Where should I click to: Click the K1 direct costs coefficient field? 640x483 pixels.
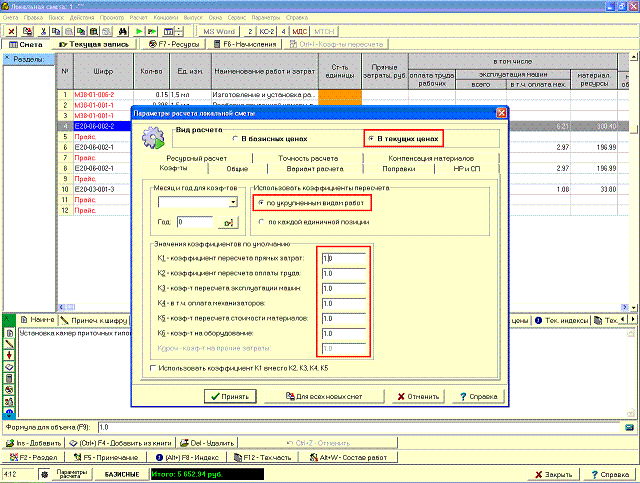(x=343, y=258)
